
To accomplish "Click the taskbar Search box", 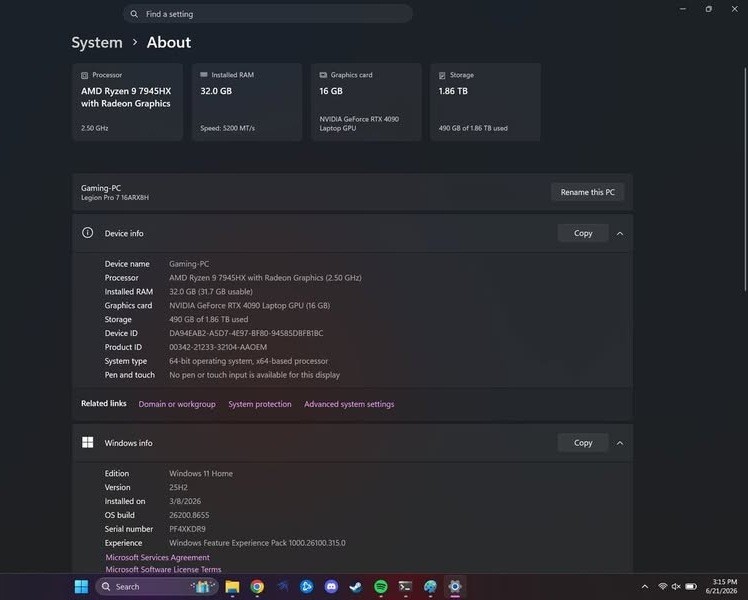I will pos(157,587).
